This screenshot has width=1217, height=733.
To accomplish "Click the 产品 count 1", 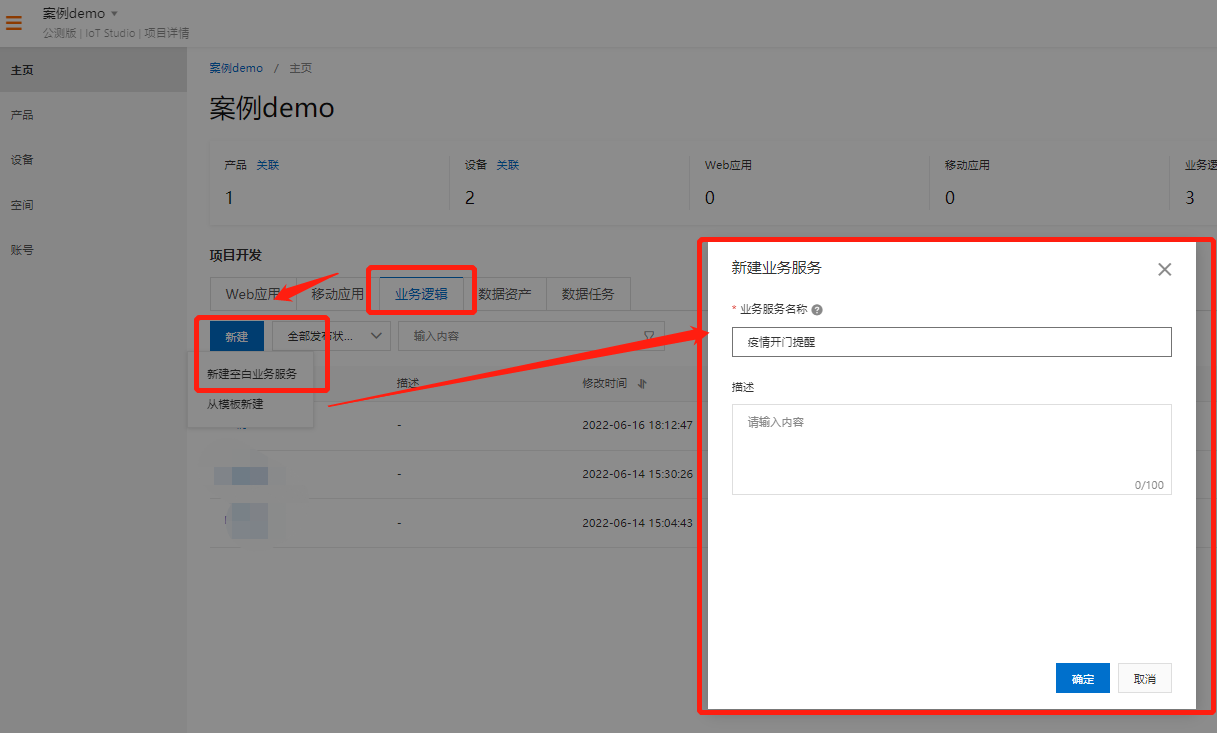I will [229, 198].
